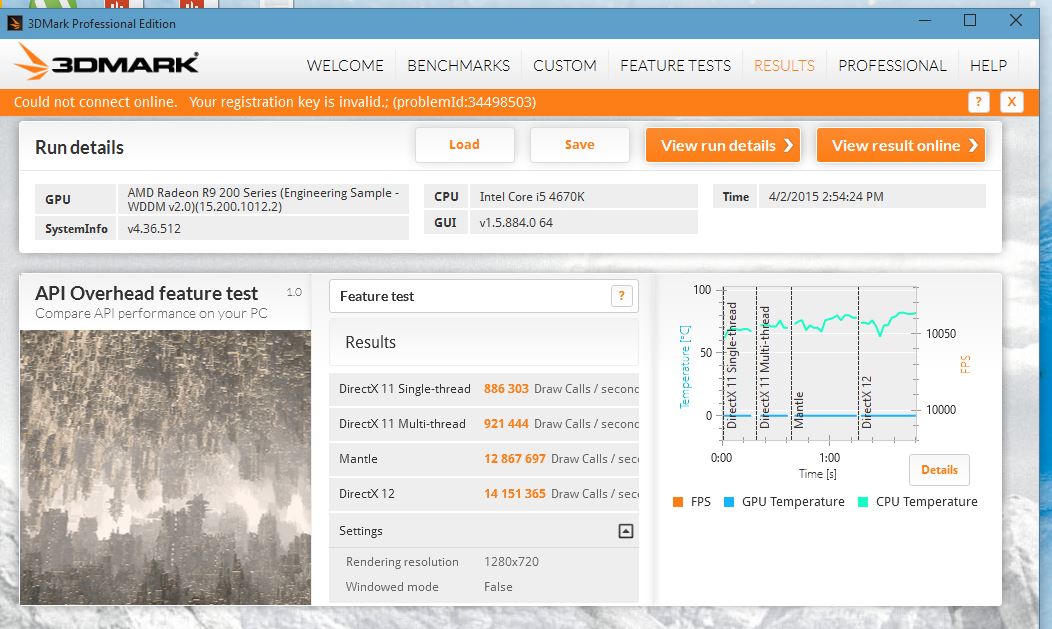Click Rendering resolution 1280x720 value

(511, 562)
